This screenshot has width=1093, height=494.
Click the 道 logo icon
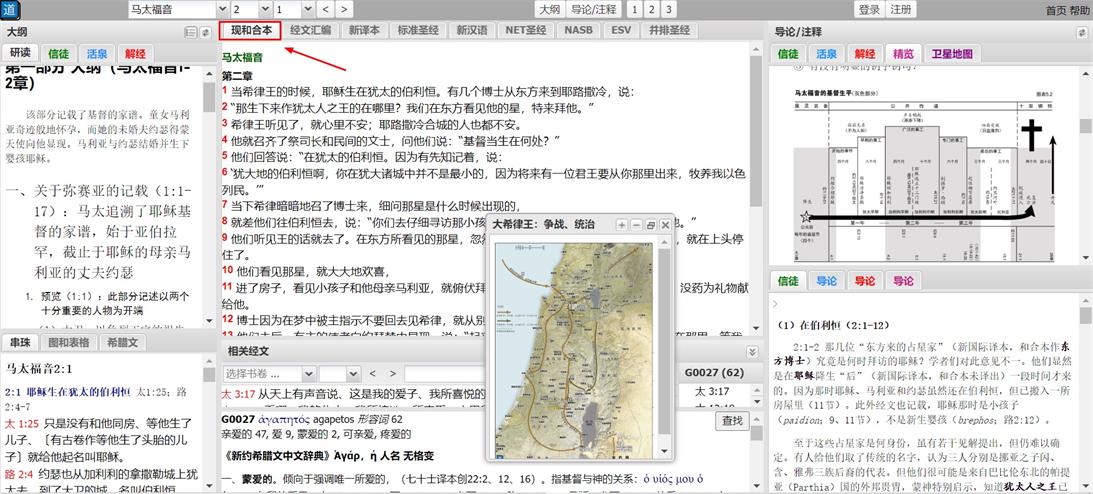tap(10, 10)
